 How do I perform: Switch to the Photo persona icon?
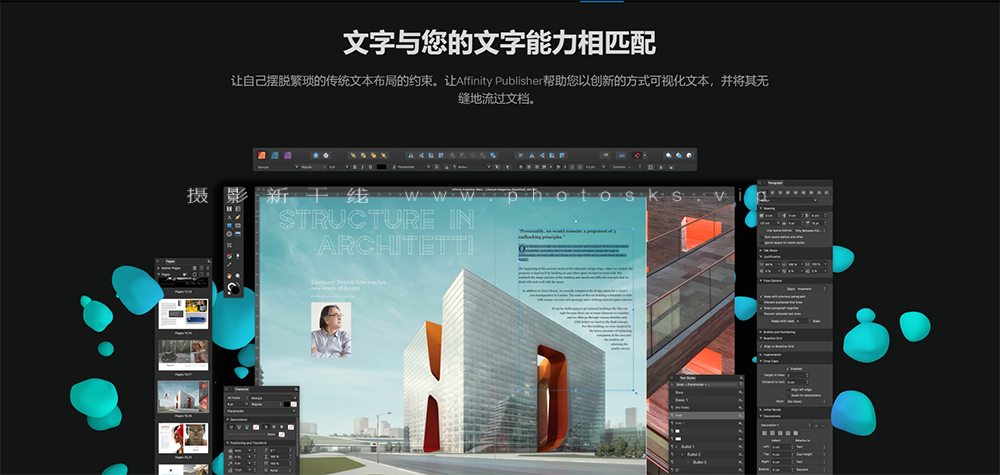[287, 156]
